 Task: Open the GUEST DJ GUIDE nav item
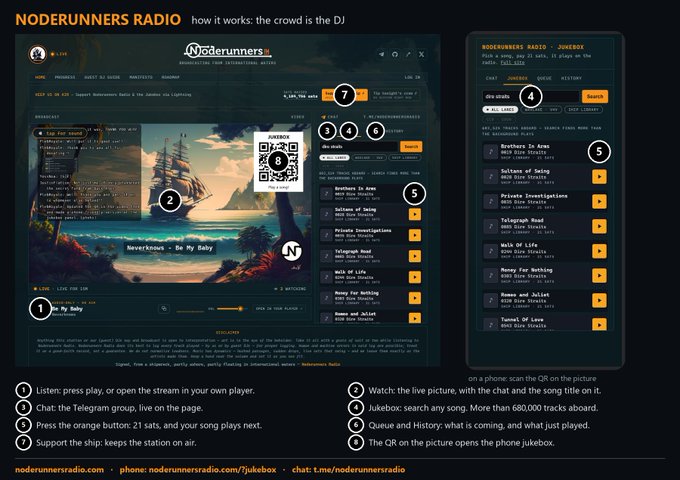click(102, 77)
